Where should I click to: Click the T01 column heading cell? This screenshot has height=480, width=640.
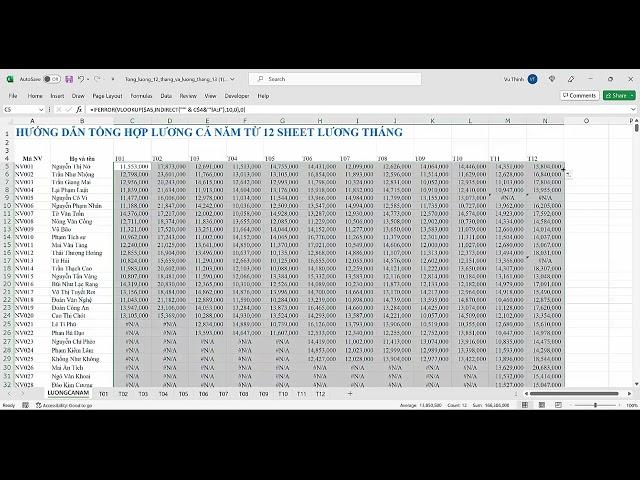pos(132,158)
